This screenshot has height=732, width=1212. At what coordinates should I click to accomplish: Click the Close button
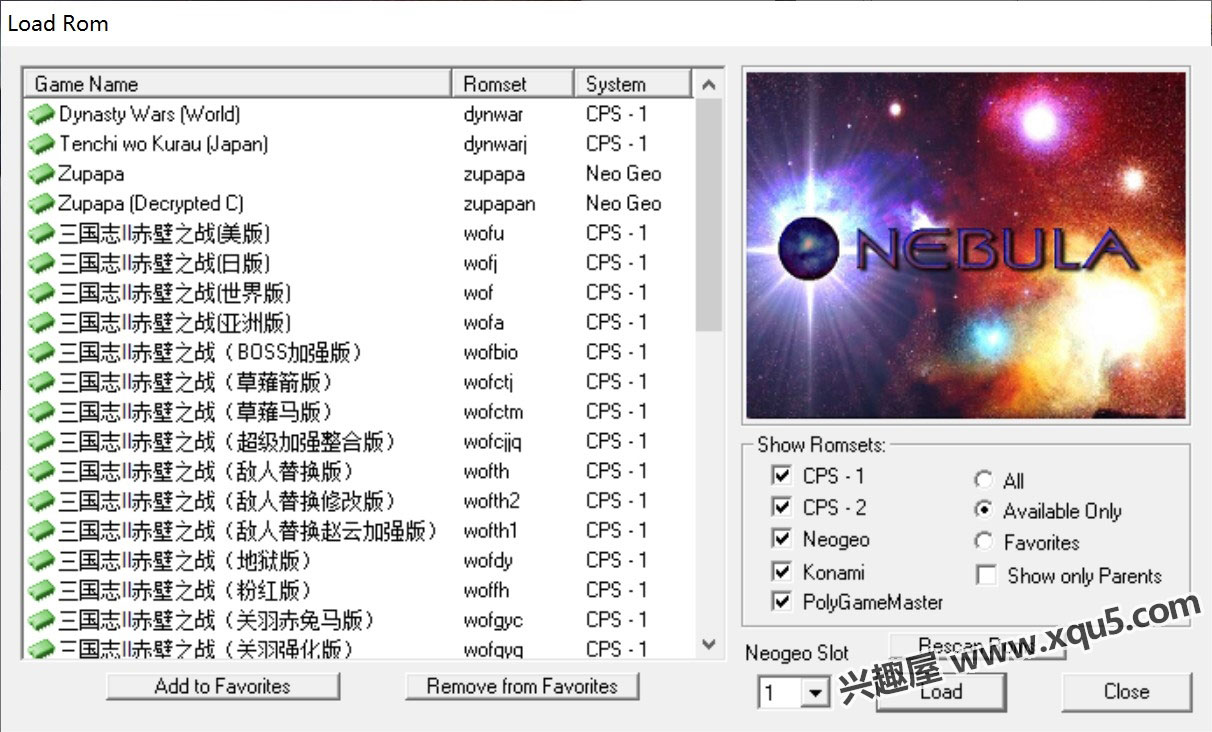point(1126,691)
